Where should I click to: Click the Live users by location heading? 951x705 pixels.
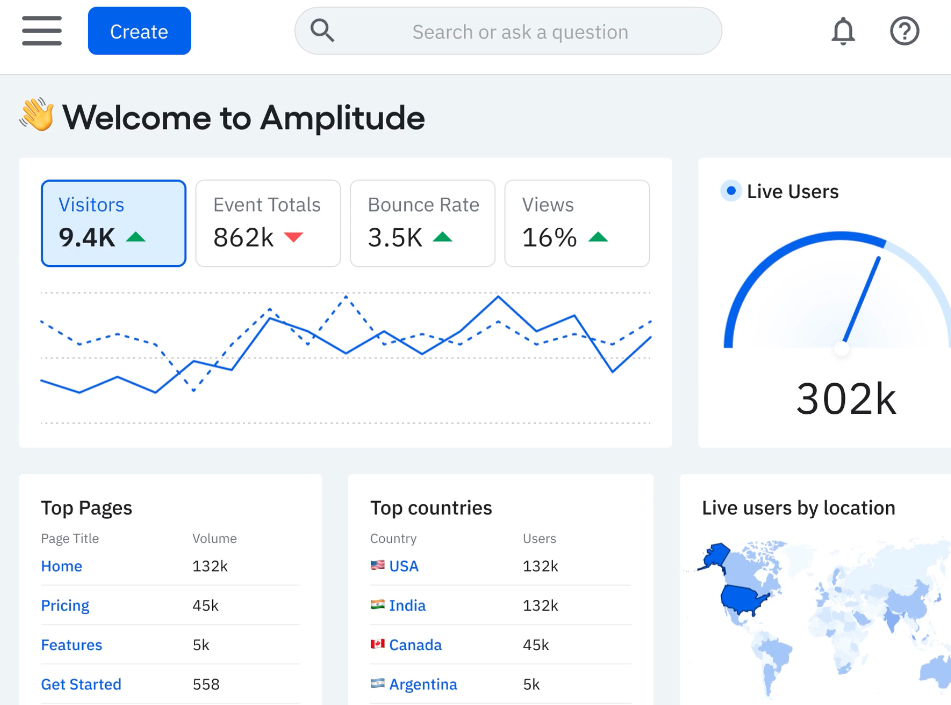pos(799,508)
